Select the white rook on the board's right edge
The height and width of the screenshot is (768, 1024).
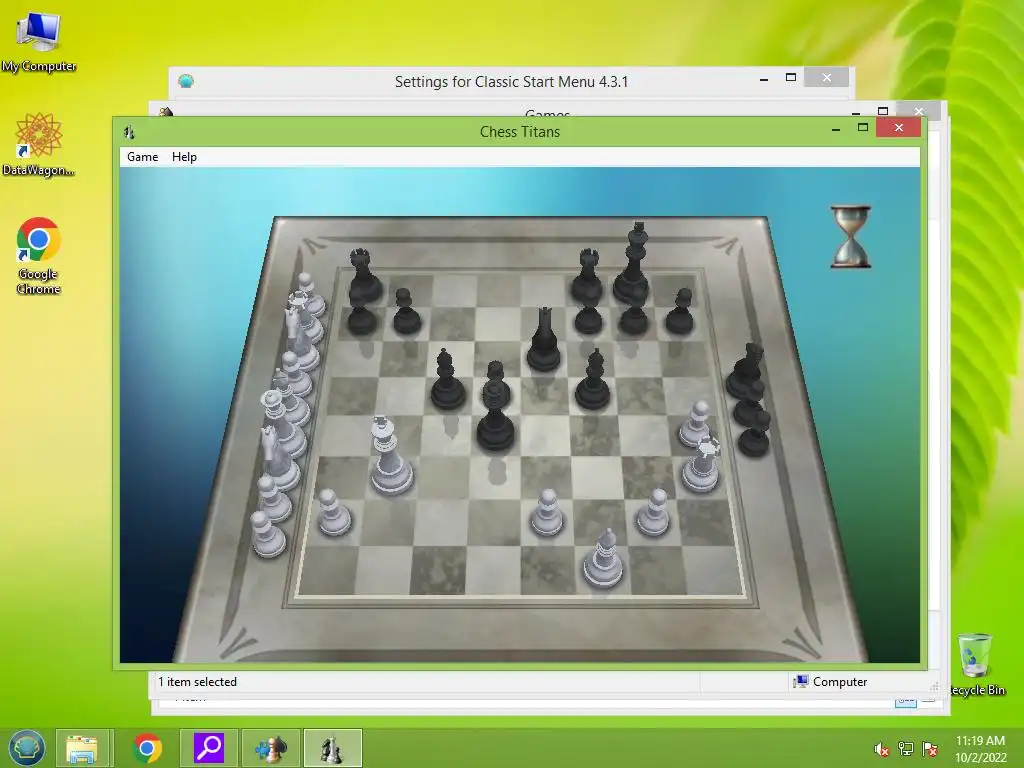coord(701,466)
